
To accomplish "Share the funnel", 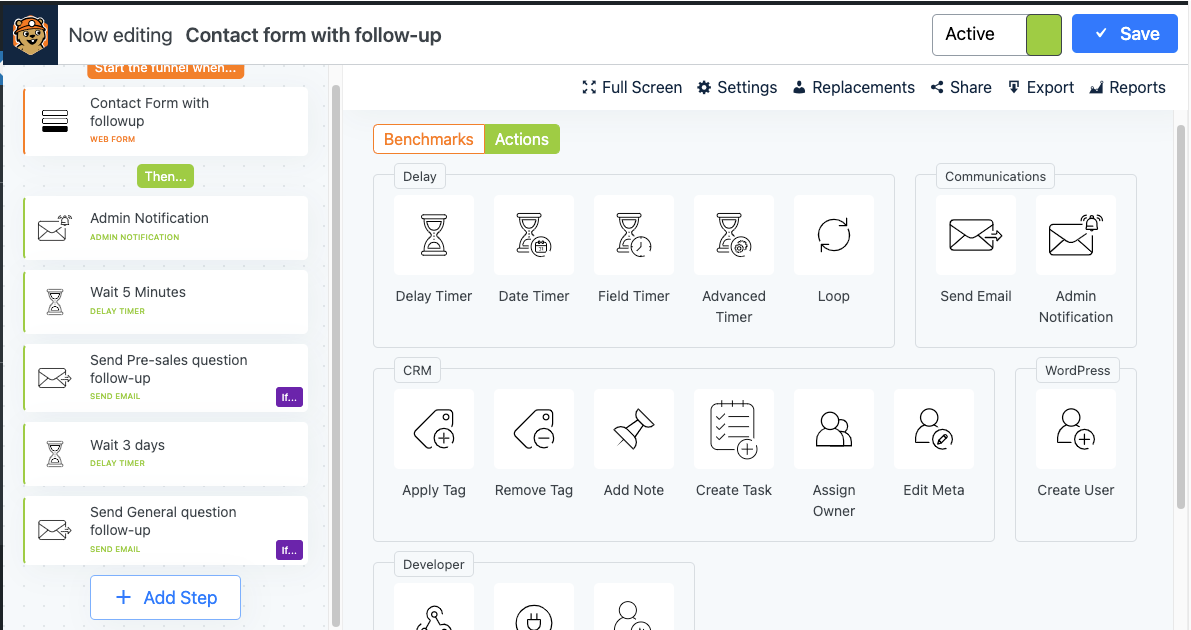I will [961, 87].
